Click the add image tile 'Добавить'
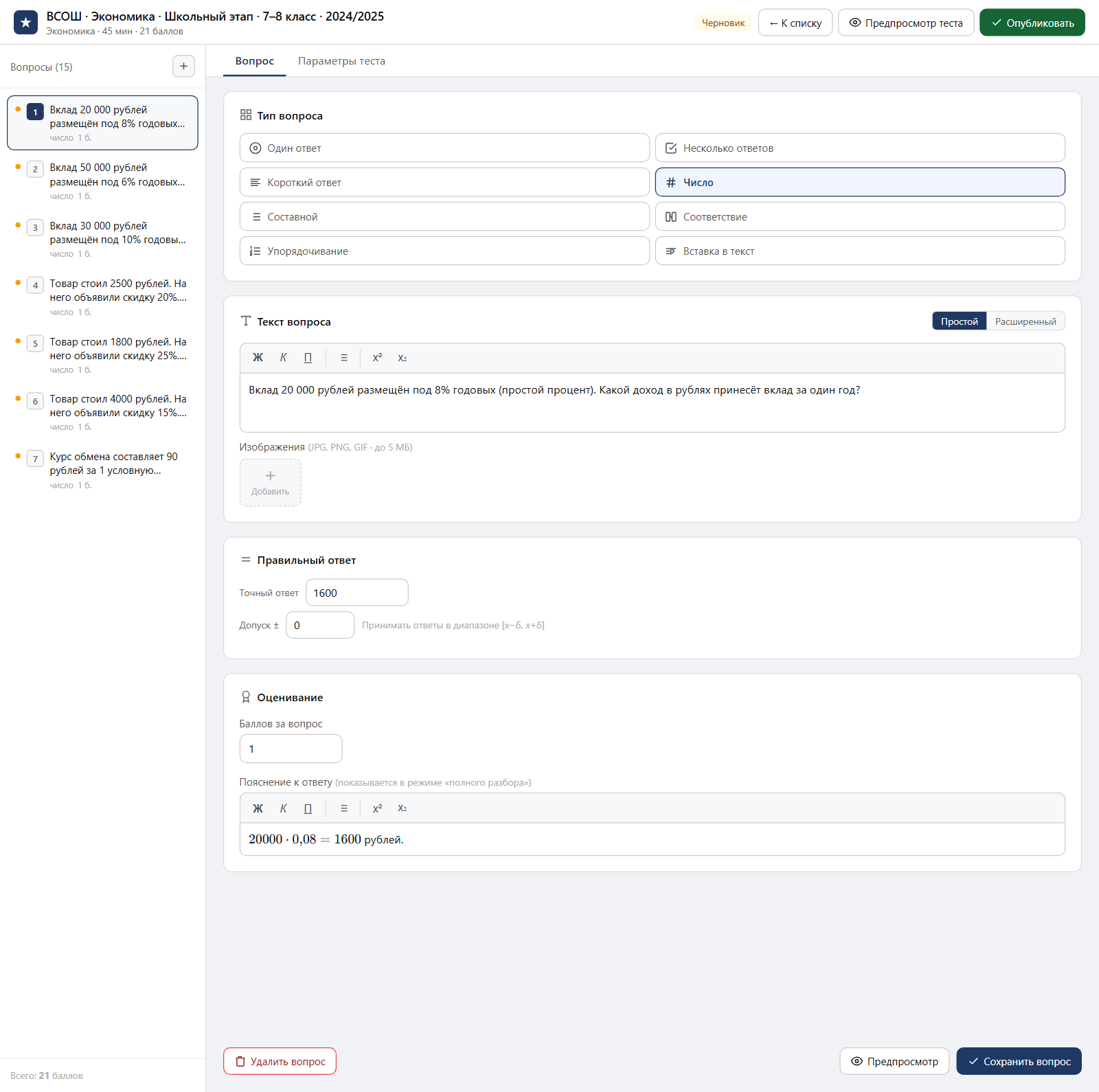Image resolution: width=1099 pixels, height=1092 pixels. point(271,483)
